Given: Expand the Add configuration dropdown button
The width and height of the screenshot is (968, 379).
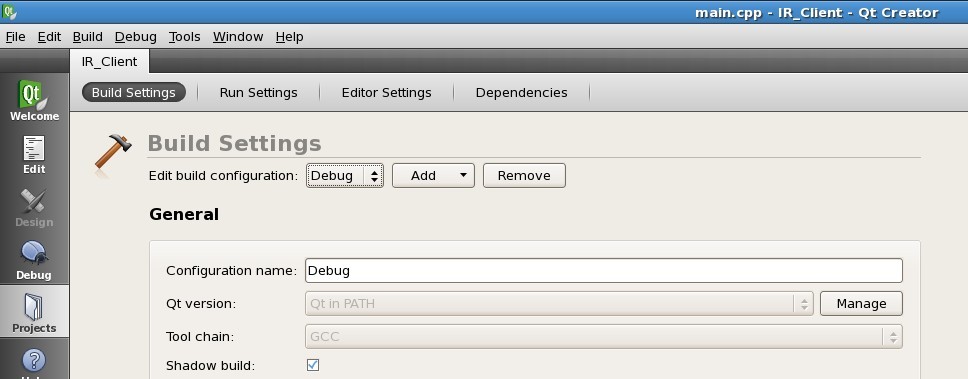Looking at the screenshot, I should coord(433,175).
